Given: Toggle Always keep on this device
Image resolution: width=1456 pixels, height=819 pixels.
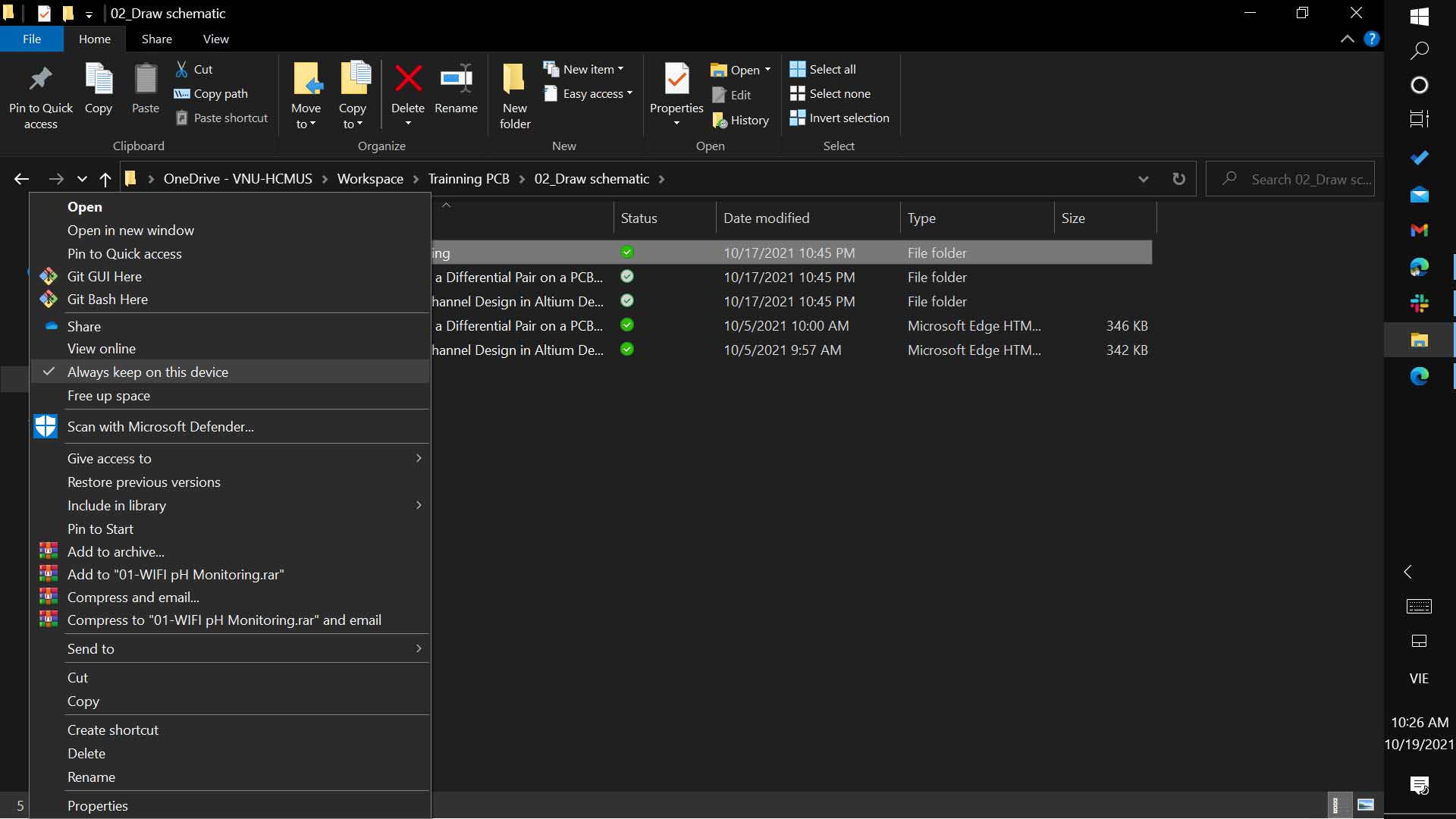Looking at the screenshot, I should (148, 372).
